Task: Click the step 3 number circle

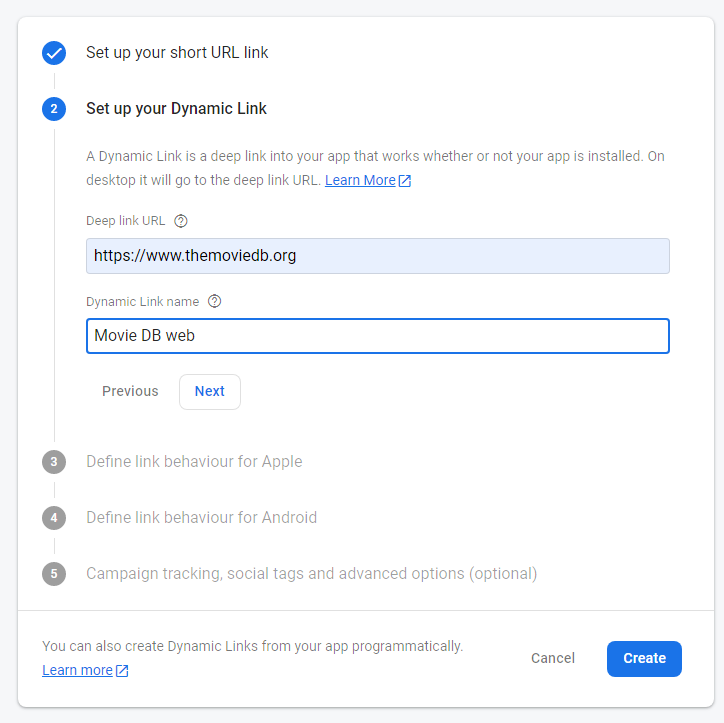Action: (54, 462)
